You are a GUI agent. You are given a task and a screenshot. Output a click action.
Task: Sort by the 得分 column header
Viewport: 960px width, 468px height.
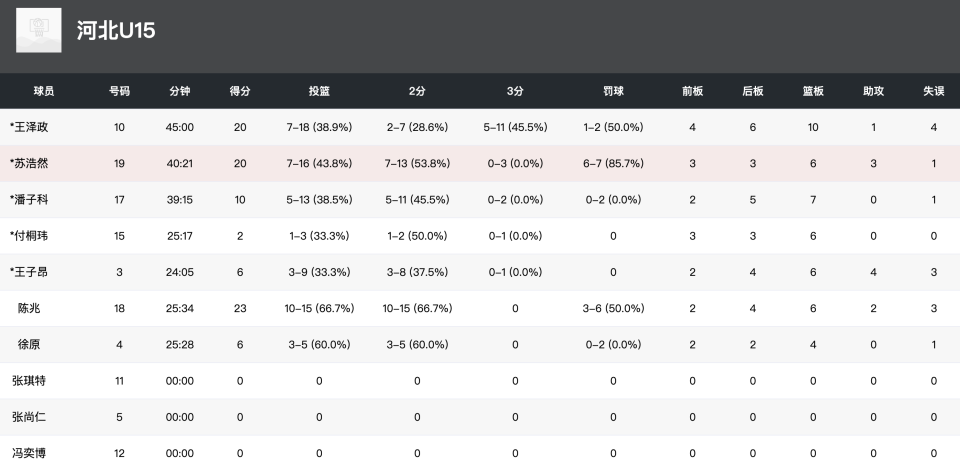(240, 91)
